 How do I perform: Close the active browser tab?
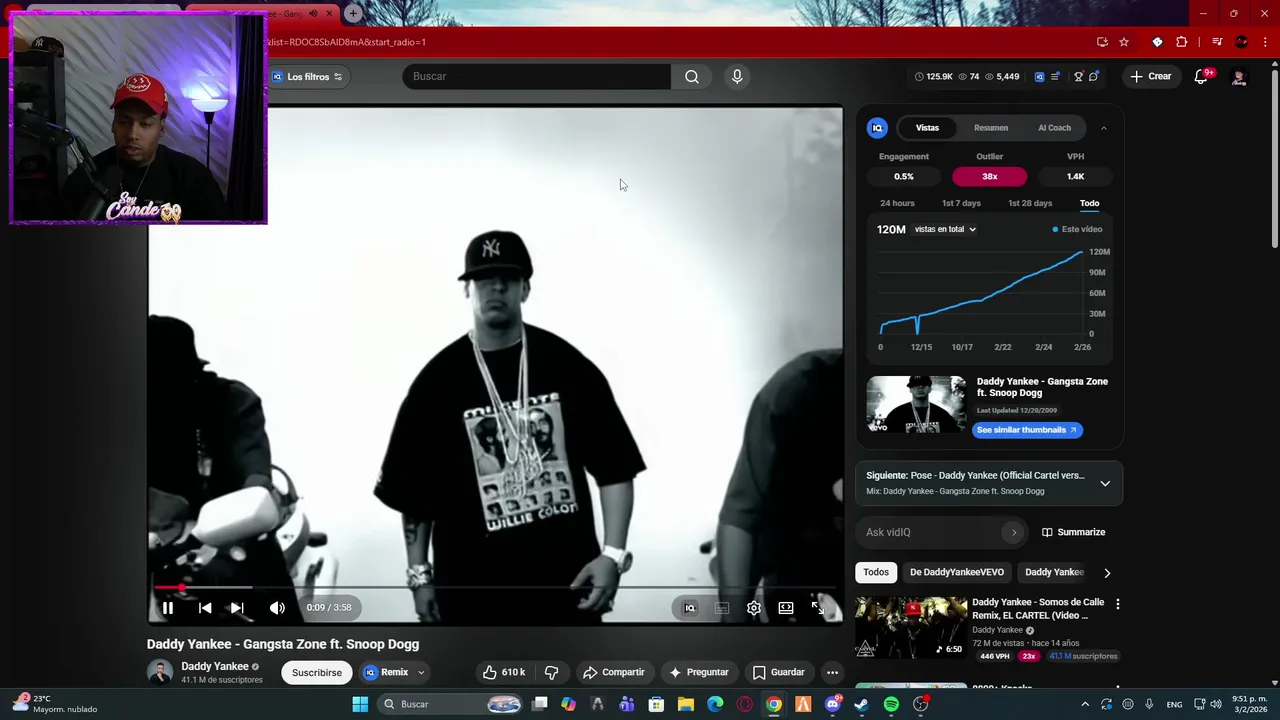click(329, 14)
